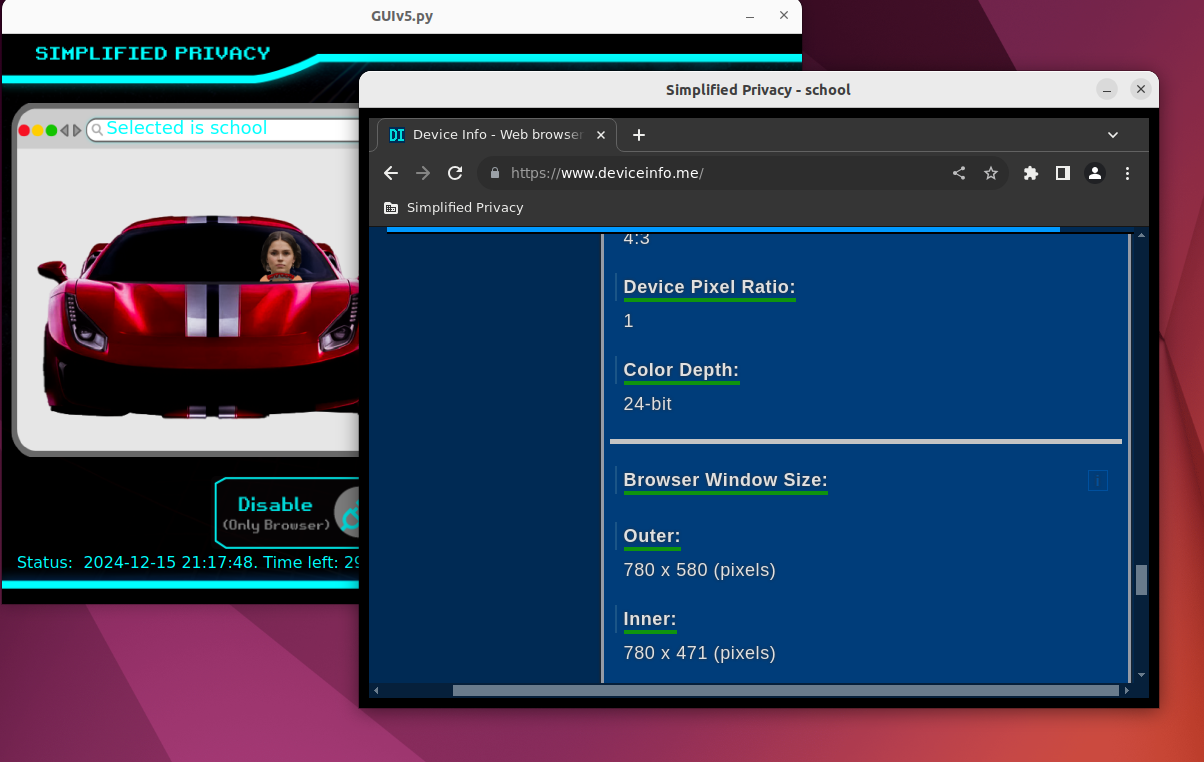The image size is (1204, 762).
Task: Open the profile avatar menu
Action: click(x=1095, y=173)
